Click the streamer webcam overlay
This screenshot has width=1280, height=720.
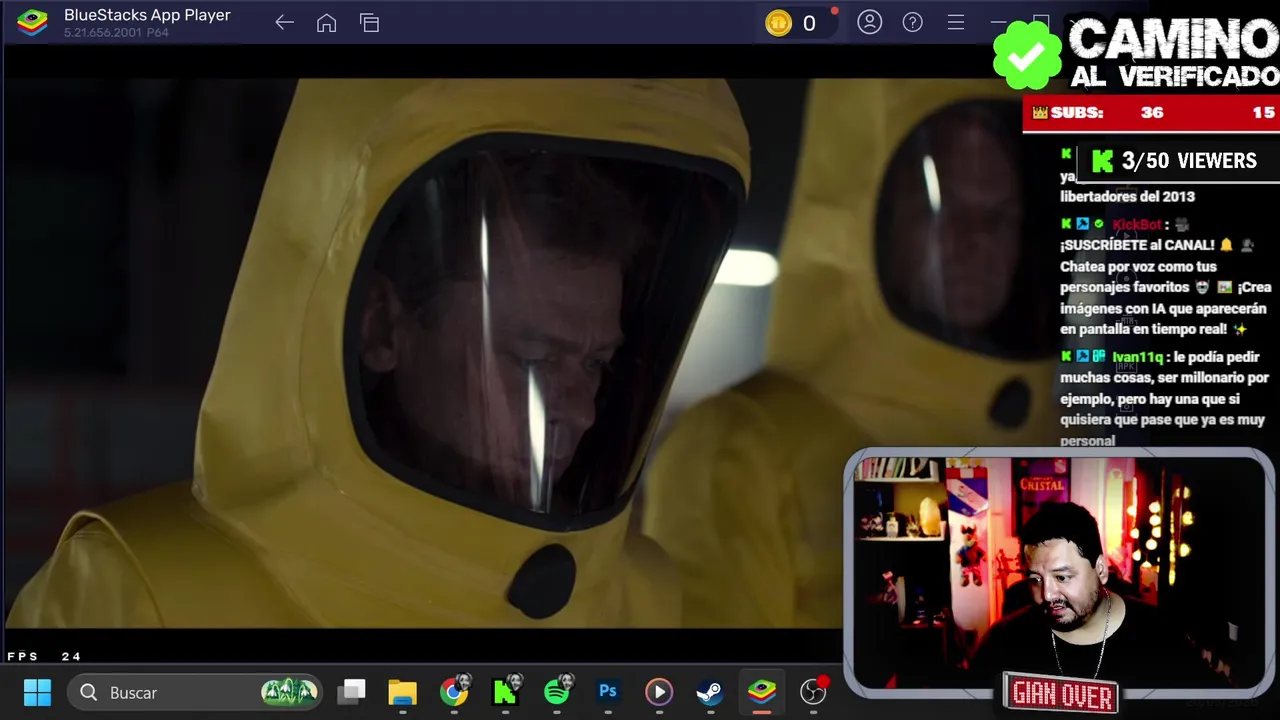tap(1059, 572)
